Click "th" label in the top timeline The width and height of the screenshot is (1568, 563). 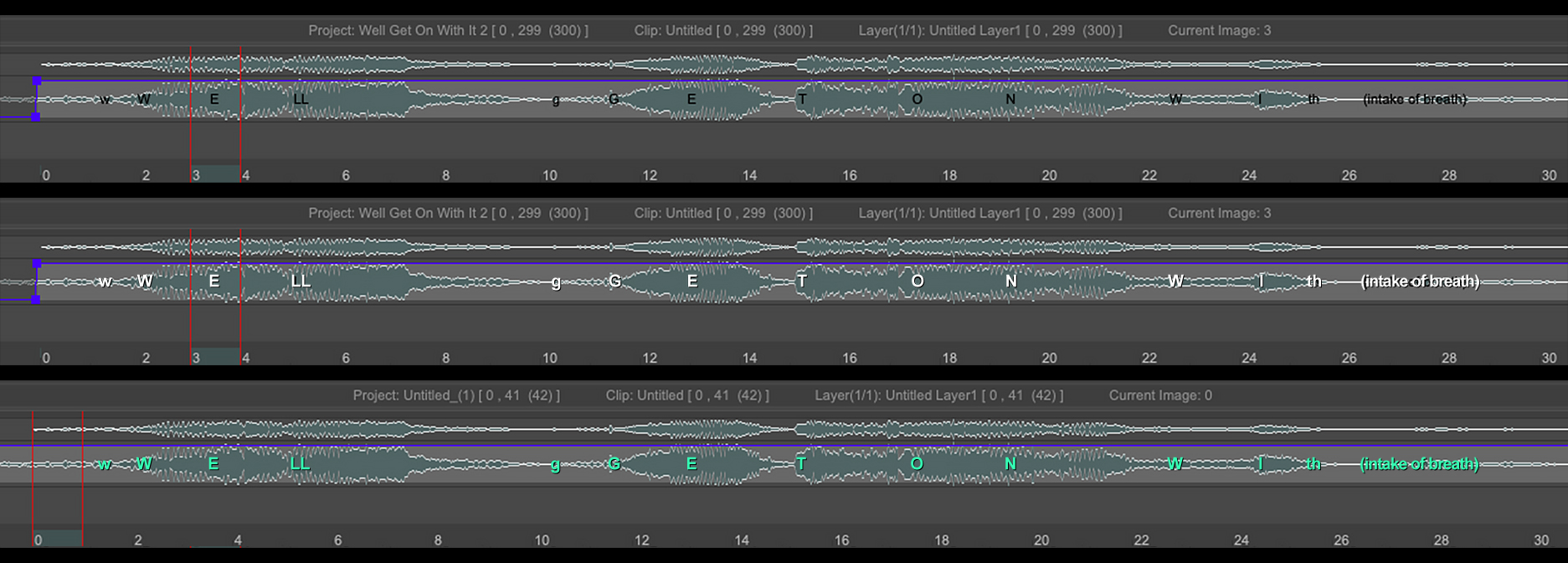point(1314,99)
